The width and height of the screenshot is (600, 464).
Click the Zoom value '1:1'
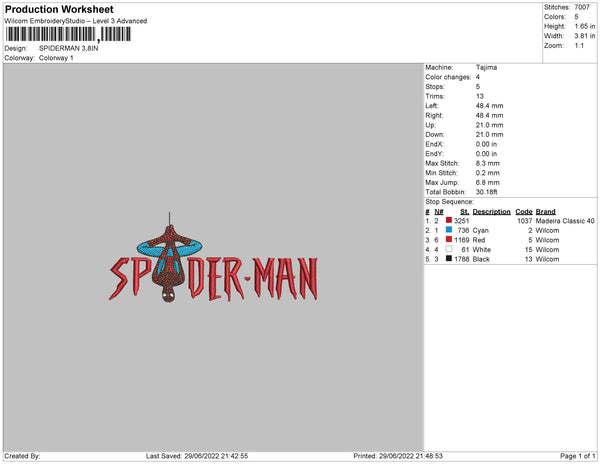coord(579,46)
